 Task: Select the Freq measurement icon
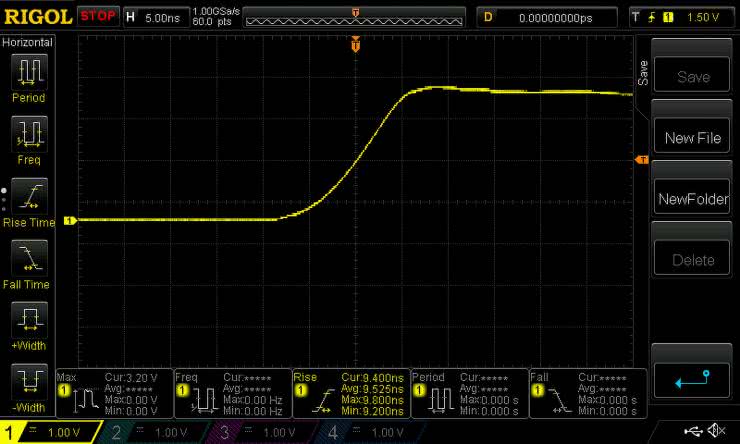pos(28,133)
